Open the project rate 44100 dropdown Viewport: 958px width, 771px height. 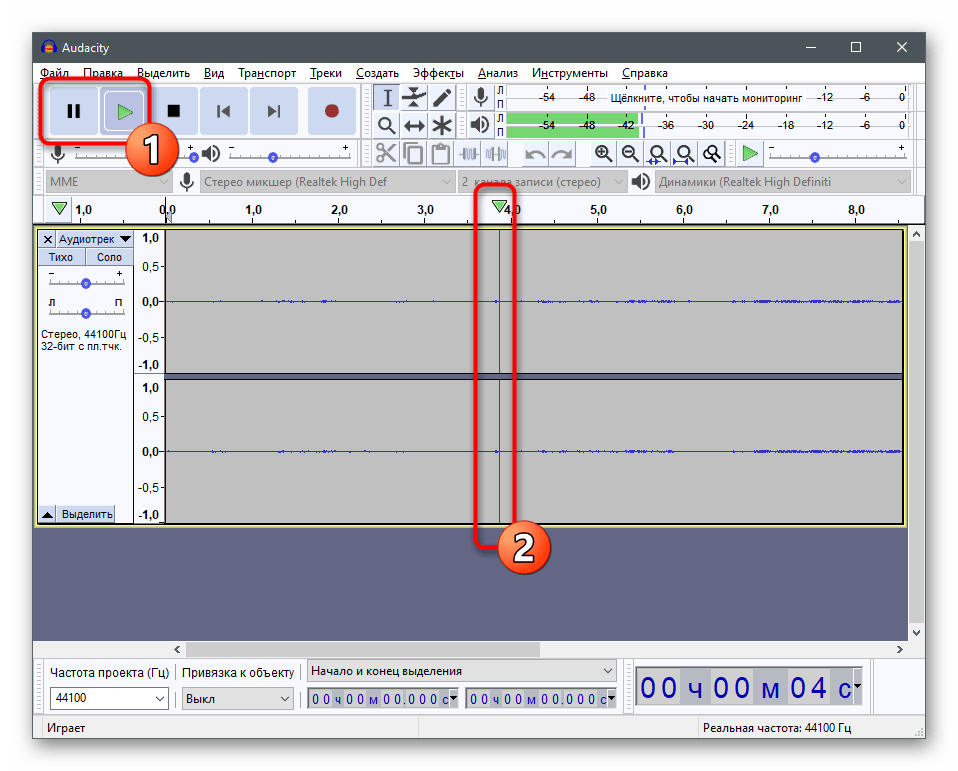109,698
